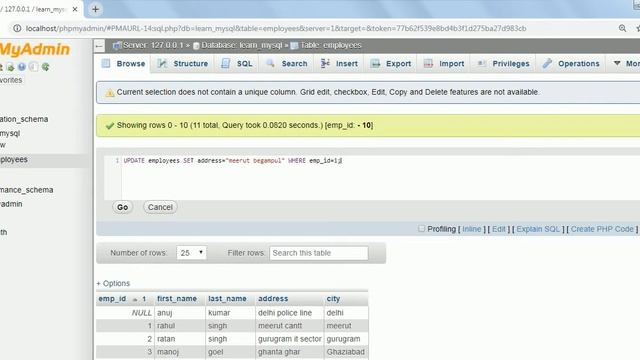
Task: Click the browser zoom magnifier icon
Action: (622, 28)
